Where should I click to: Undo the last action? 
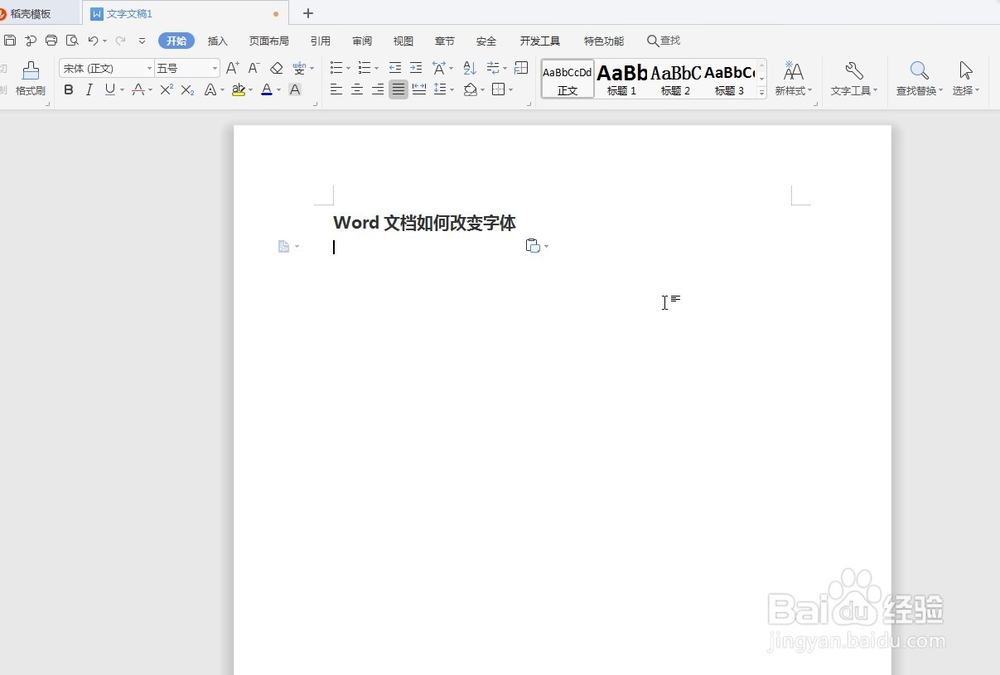coord(93,41)
